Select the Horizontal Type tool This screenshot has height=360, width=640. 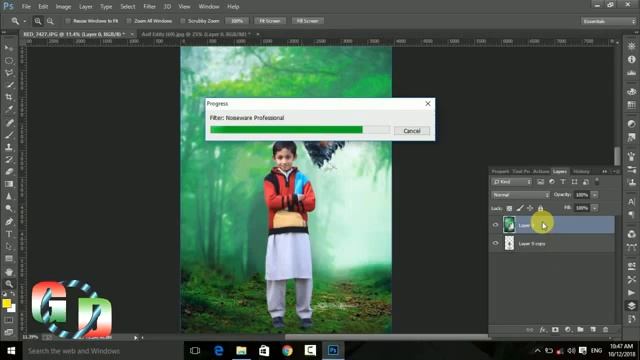[9, 234]
